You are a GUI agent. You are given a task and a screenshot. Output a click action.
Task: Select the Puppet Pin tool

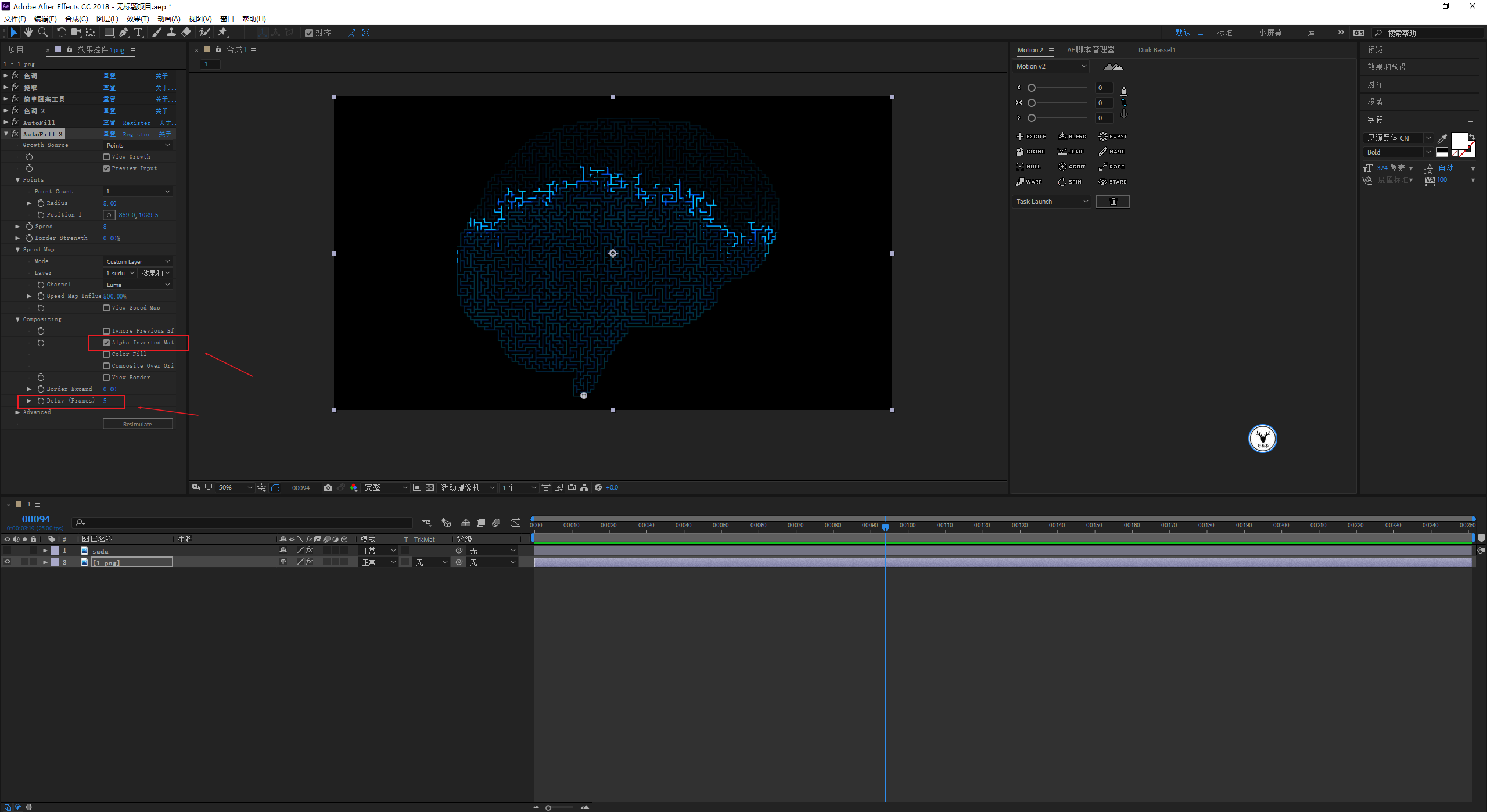pyautogui.click(x=222, y=33)
